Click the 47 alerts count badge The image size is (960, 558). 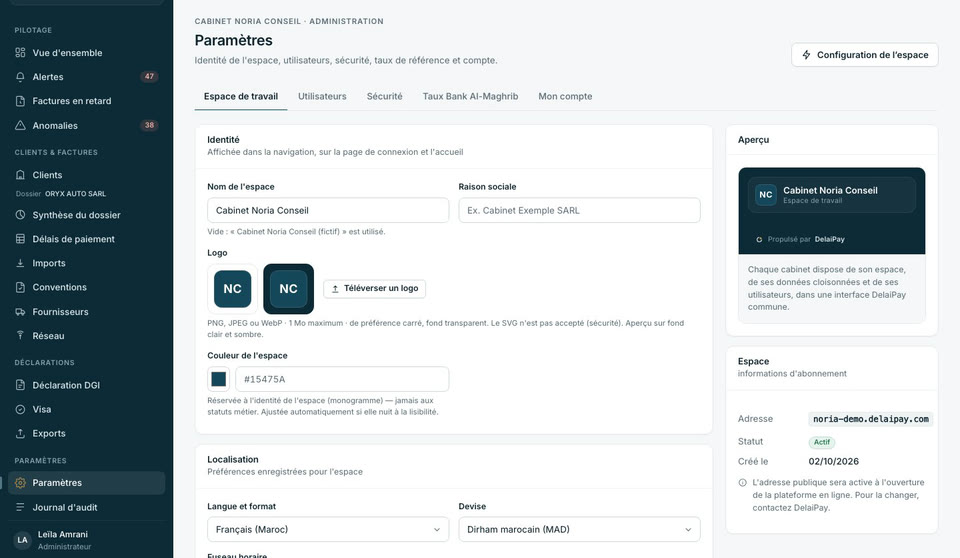pos(149,77)
